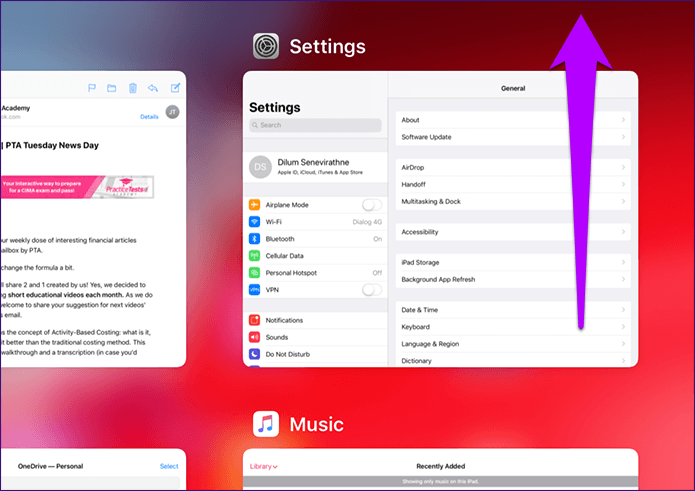Open Dilum Senevirathne Apple ID profile

pos(315,167)
